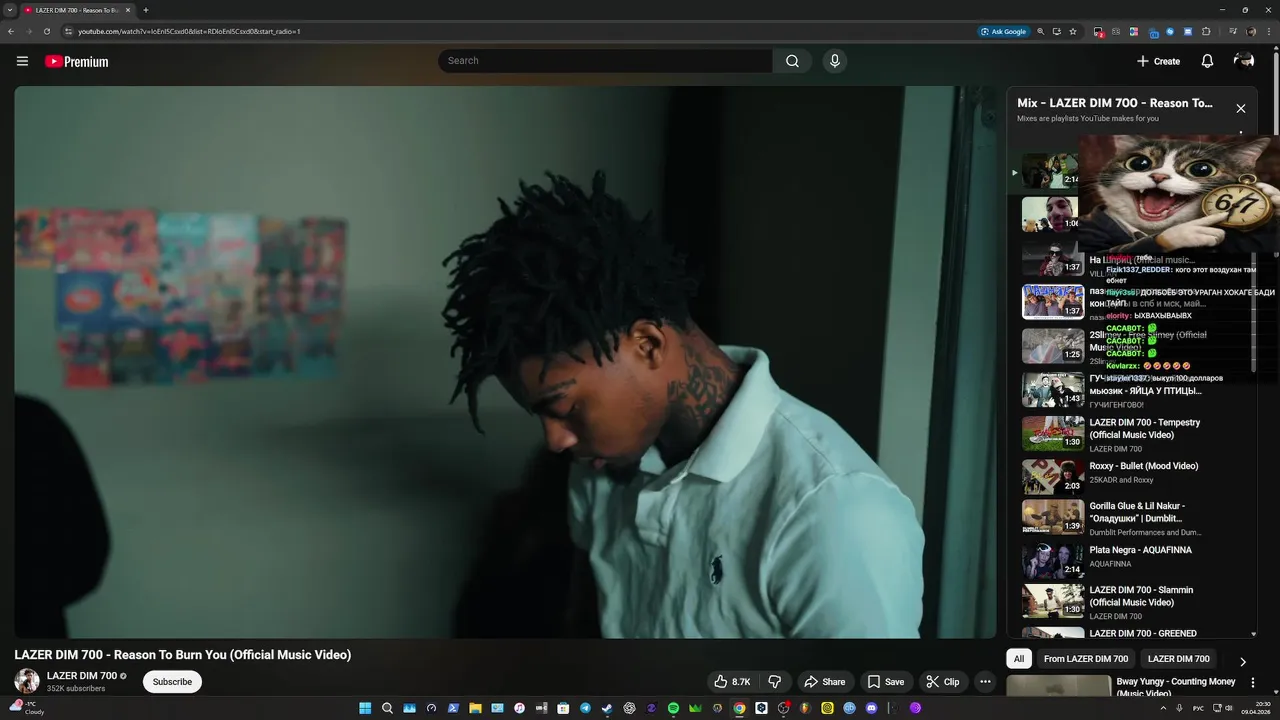Select the All filter chip
The image size is (1280, 720).
[x=1019, y=659]
